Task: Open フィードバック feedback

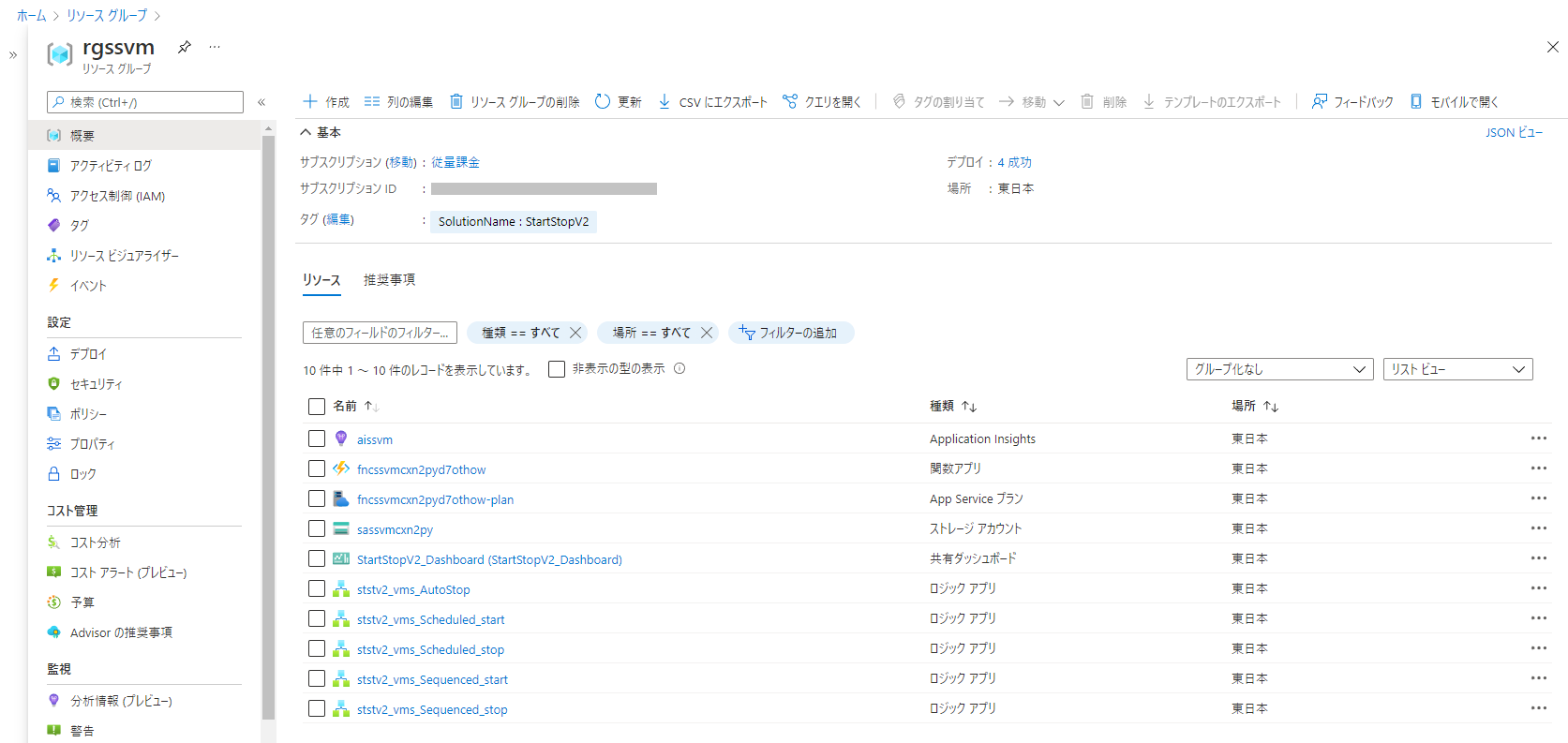Action: click(x=1352, y=102)
